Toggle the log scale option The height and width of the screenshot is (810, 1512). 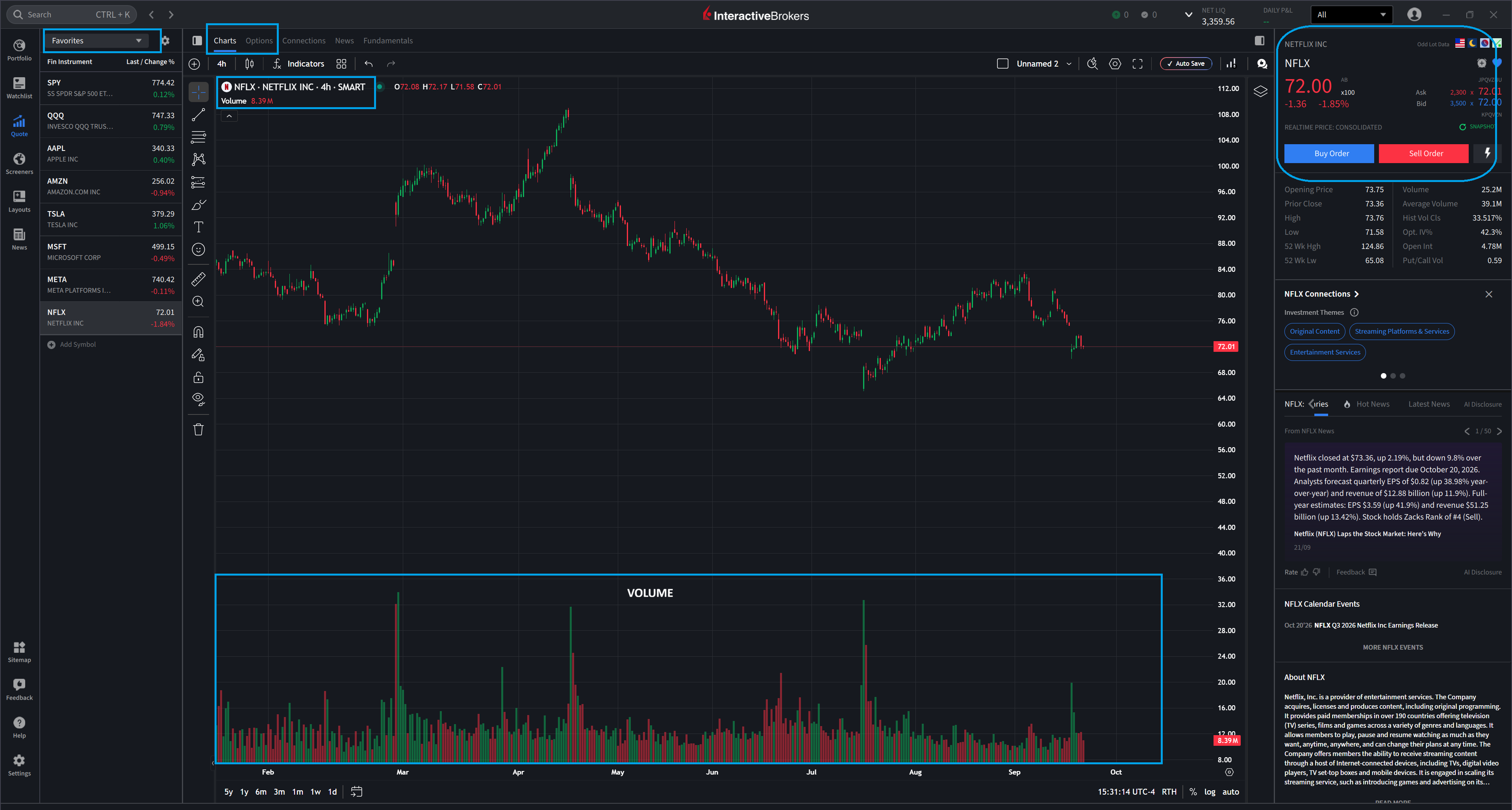point(1210,792)
